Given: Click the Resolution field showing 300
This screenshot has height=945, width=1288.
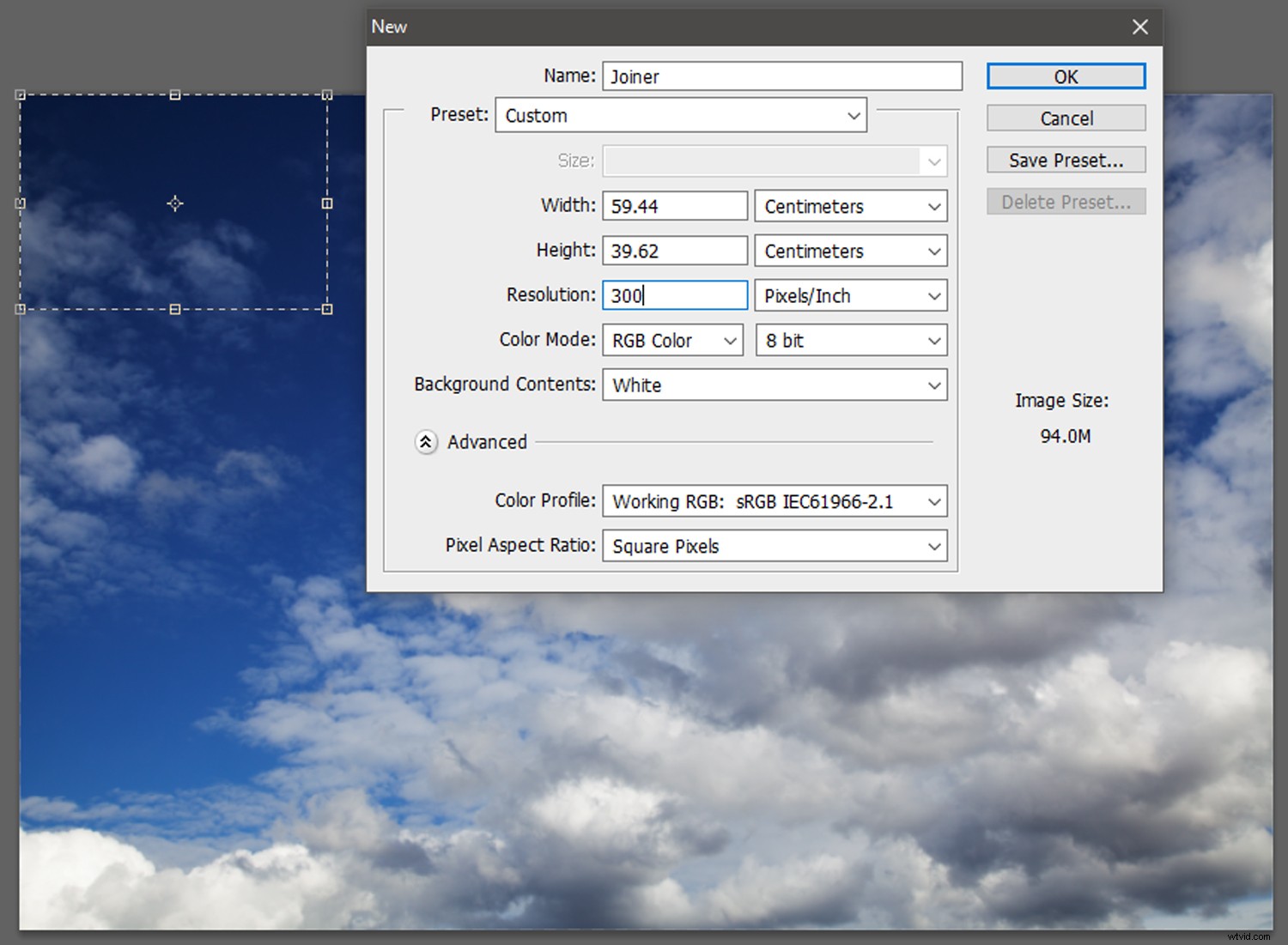Looking at the screenshot, I should (674, 295).
